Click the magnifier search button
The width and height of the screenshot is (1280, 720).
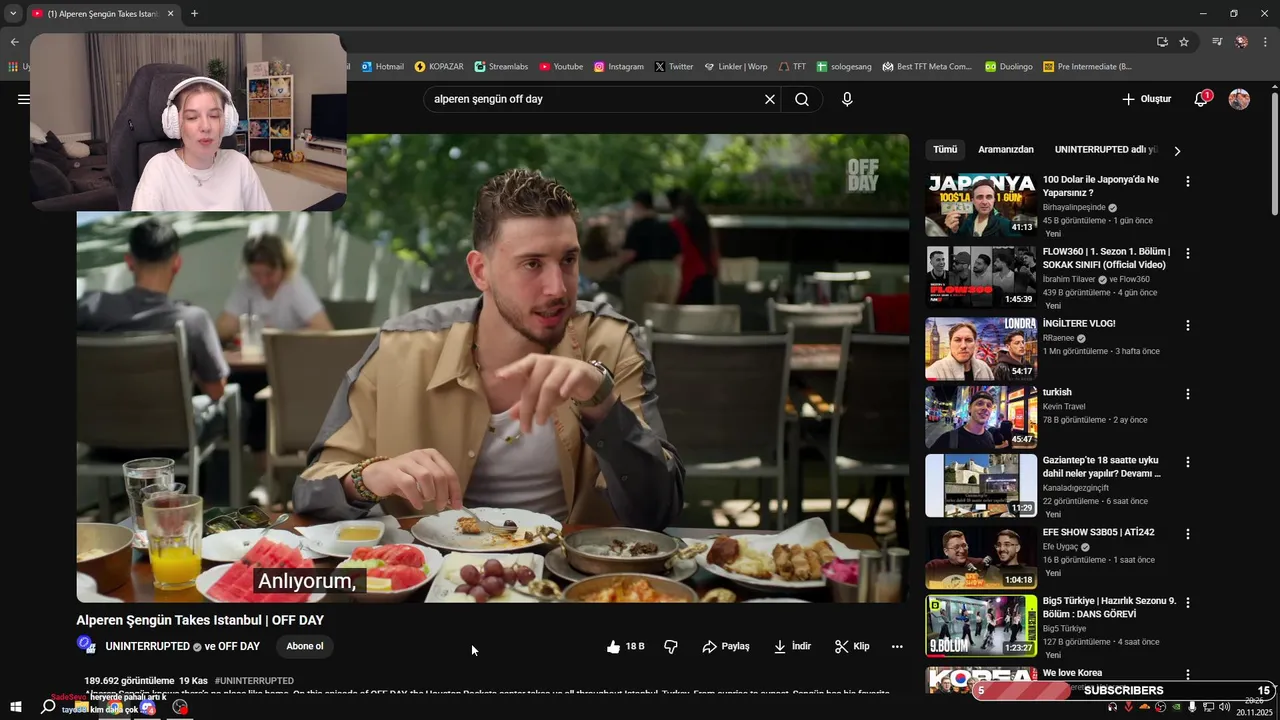802,99
